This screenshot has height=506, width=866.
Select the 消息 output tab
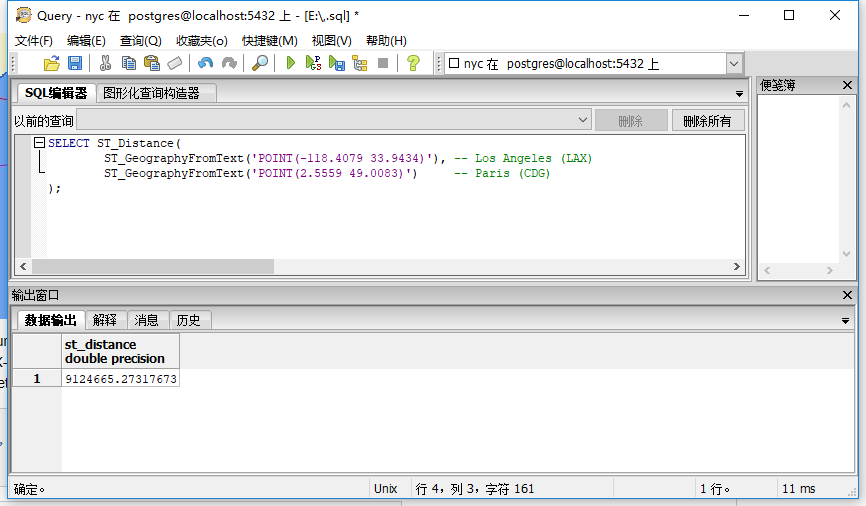[x=146, y=320]
